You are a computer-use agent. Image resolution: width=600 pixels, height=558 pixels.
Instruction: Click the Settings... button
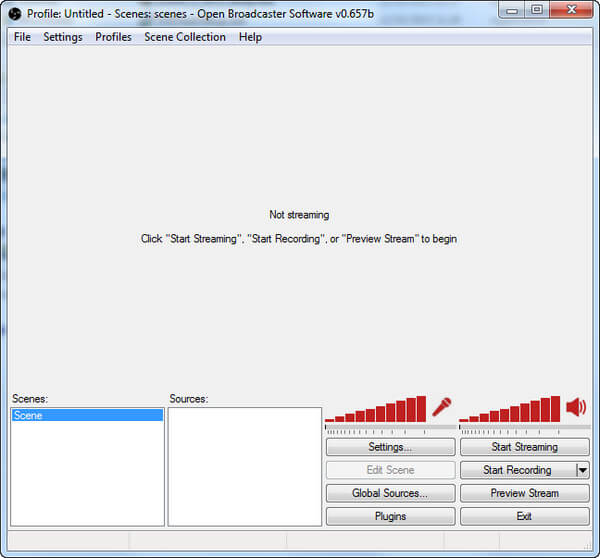click(391, 447)
